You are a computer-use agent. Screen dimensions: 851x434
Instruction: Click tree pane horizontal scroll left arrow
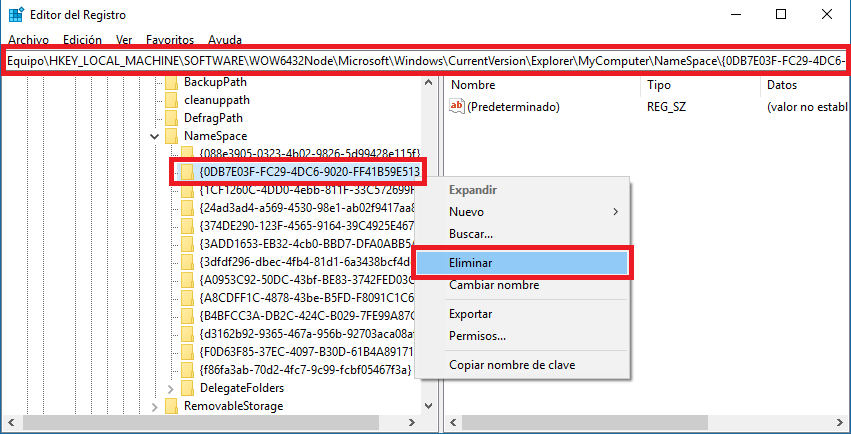click(10, 422)
